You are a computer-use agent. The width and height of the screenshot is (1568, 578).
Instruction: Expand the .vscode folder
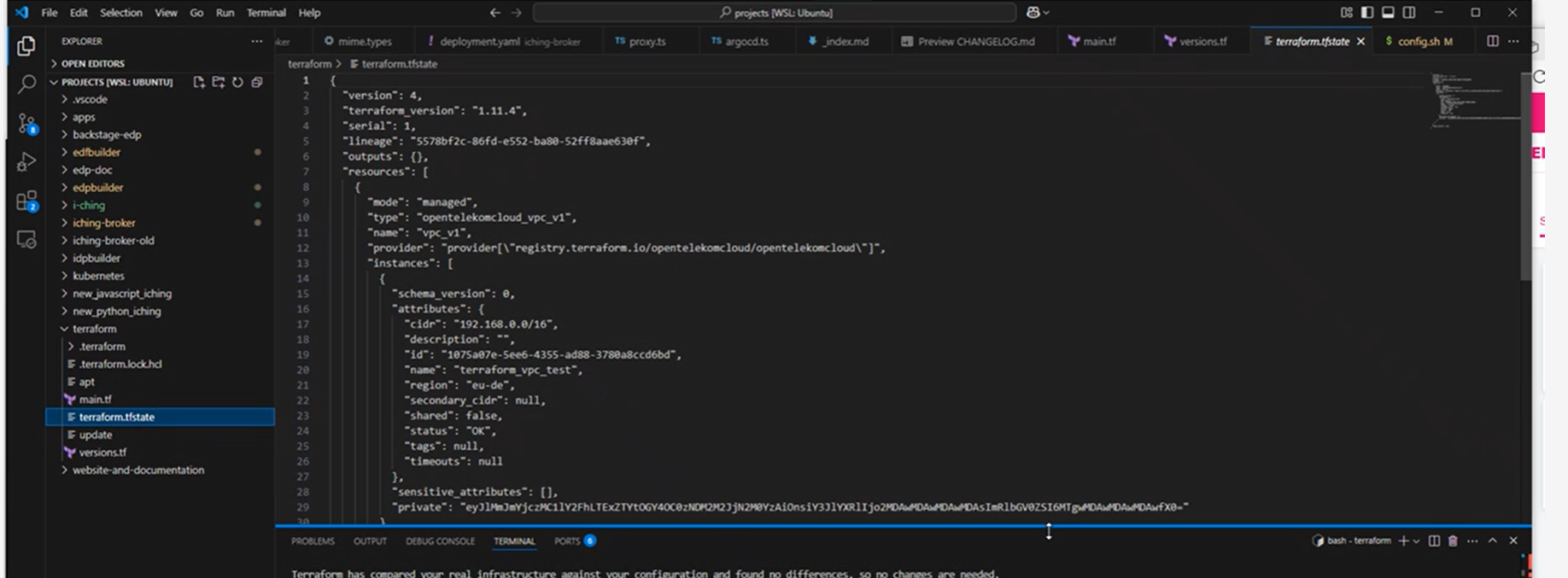click(x=90, y=100)
